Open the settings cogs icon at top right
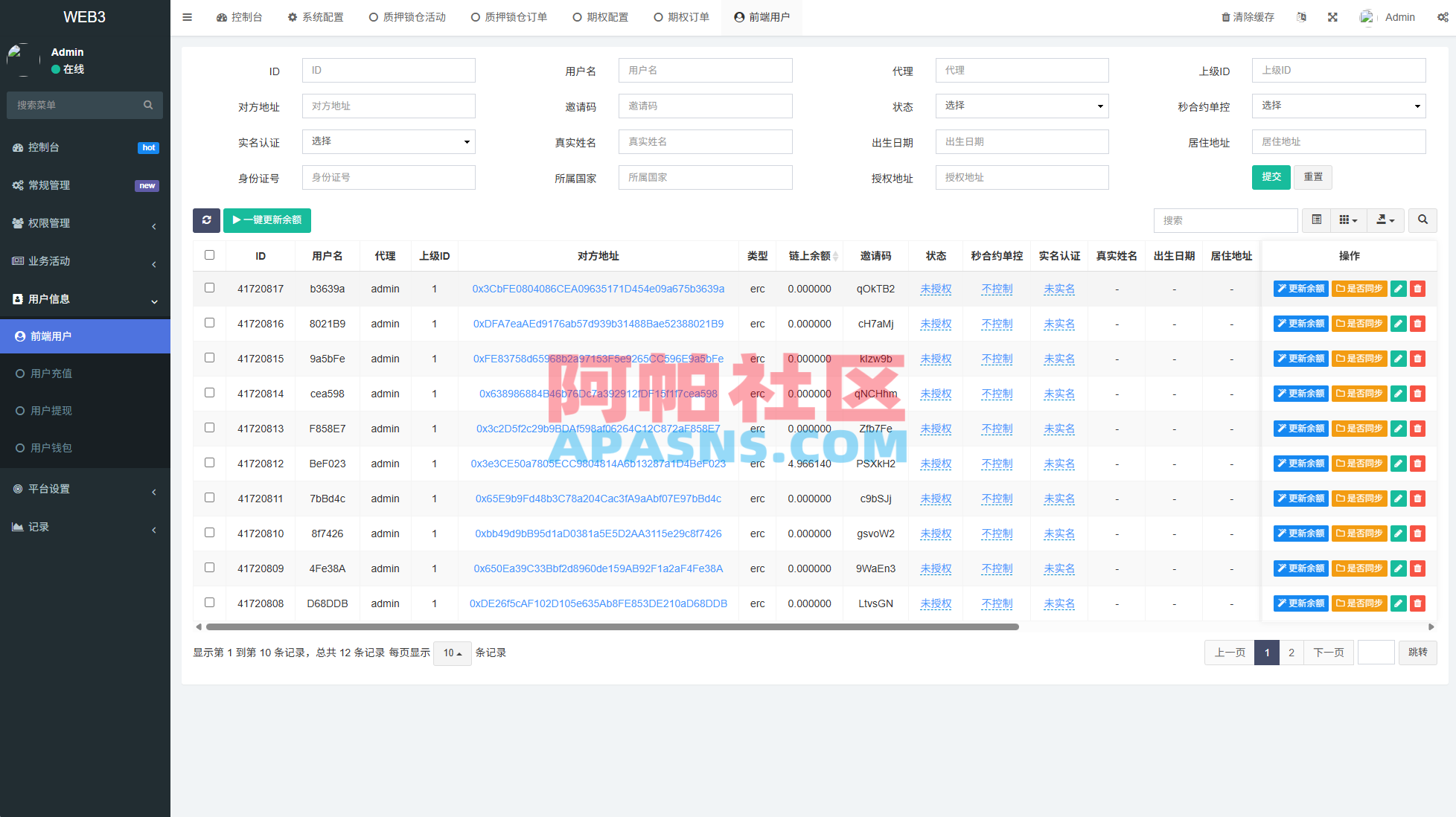The width and height of the screenshot is (1456, 817). click(1443, 17)
